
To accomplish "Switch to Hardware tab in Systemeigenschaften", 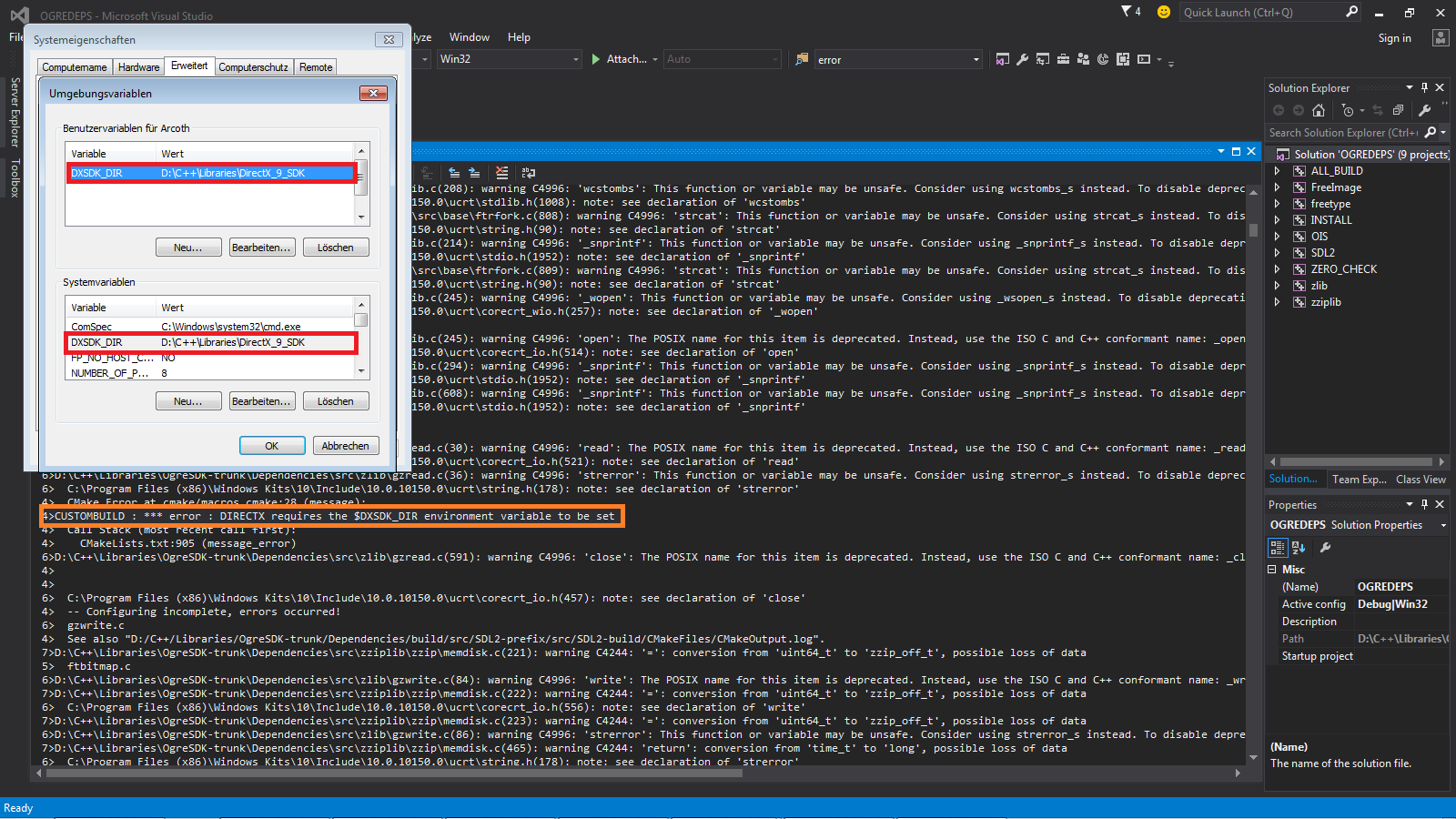I will click(x=138, y=67).
